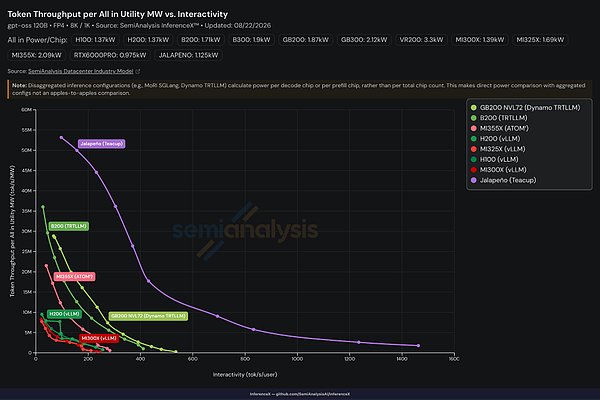Screen dimensions: 600x400
Task: Click the GB200 NVL72 (Dynamo TRTLLM) chart label
Action: [x=148, y=316]
